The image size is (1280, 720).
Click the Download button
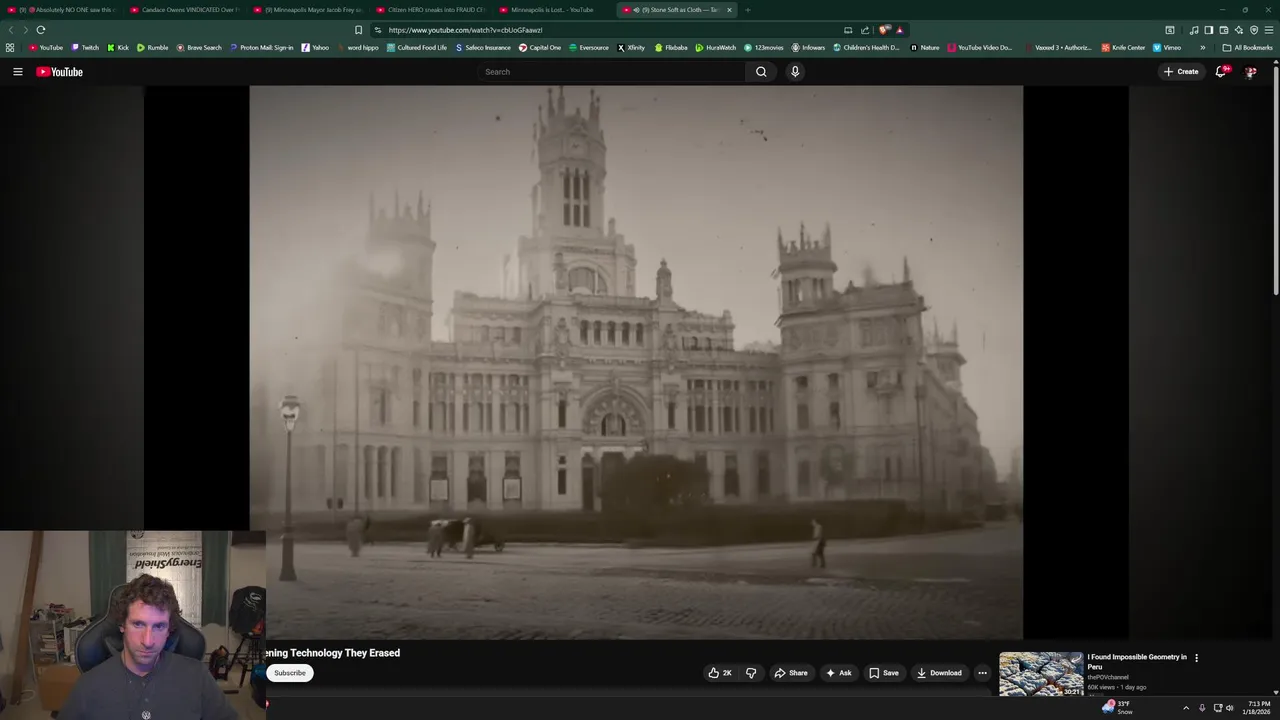(x=939, y=673)
